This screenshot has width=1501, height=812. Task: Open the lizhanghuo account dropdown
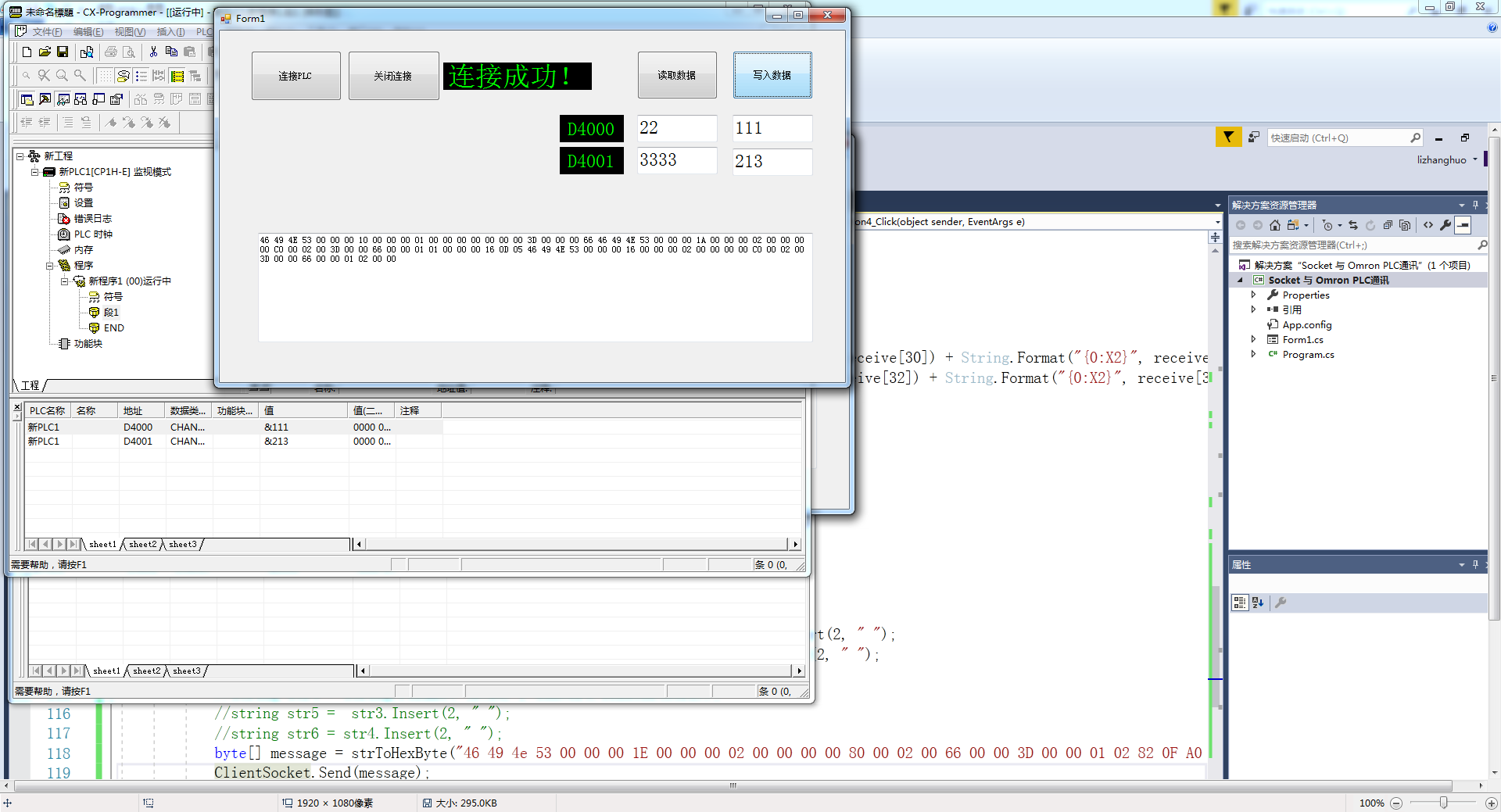[x=1448, y=160]
